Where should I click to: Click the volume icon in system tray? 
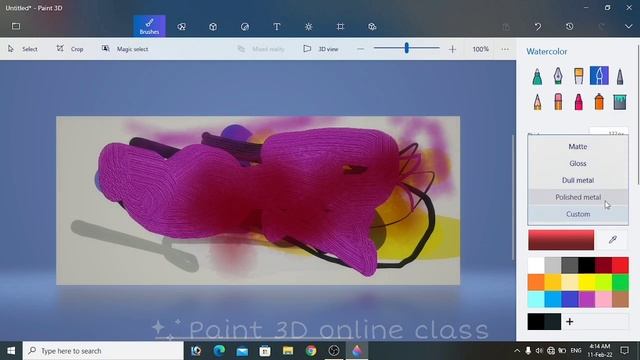pos(539,351)
